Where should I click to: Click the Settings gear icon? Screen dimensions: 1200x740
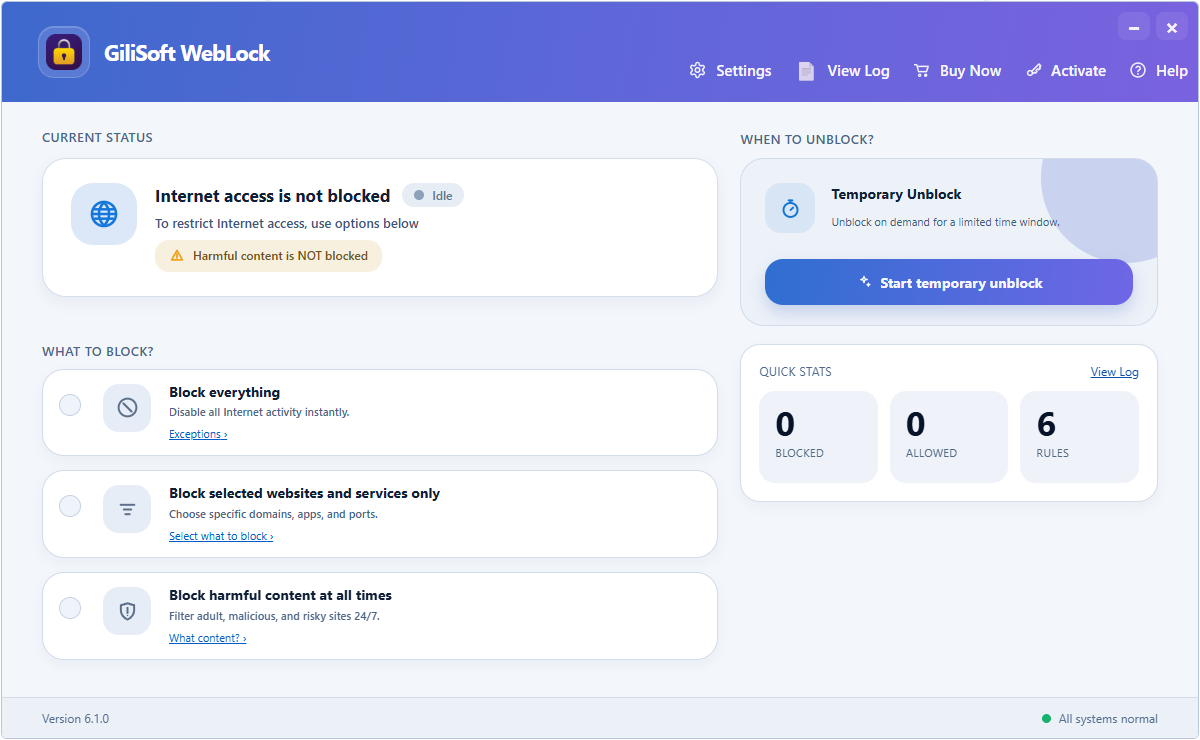click(x=698, y=71)
